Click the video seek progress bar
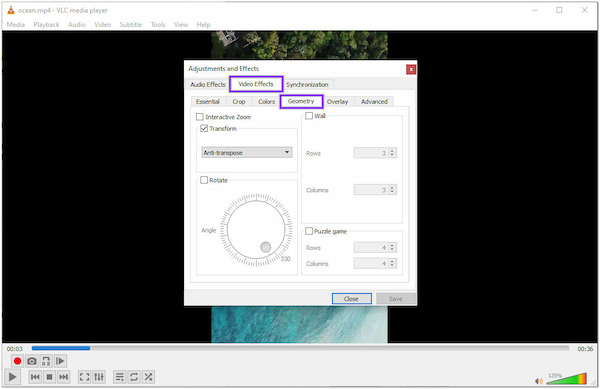 [x=300, y=348]
